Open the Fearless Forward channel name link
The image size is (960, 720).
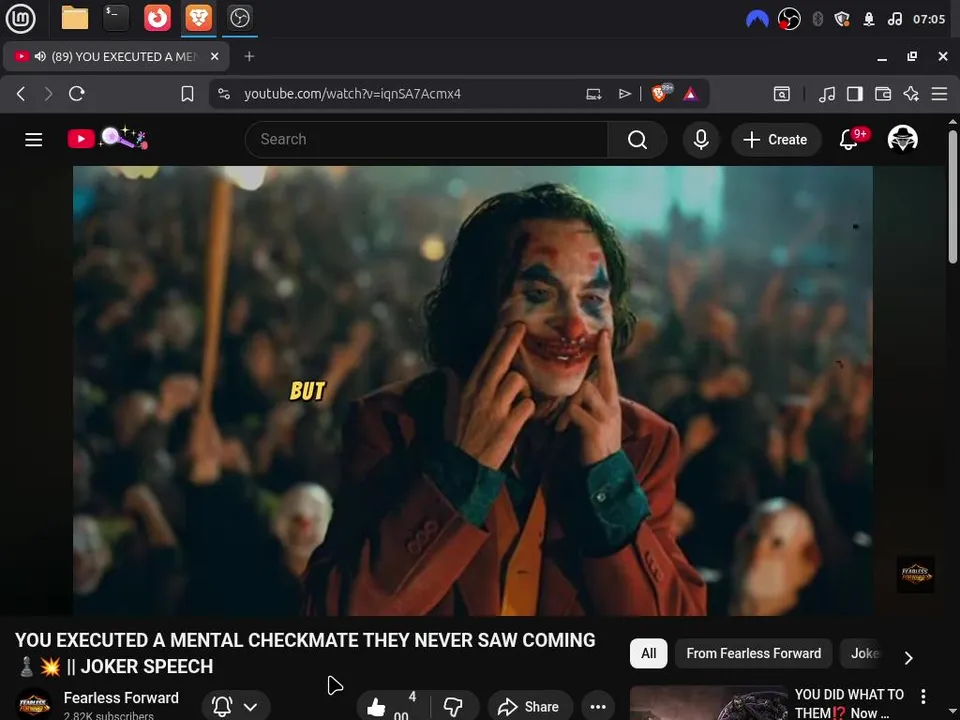coord(121,698)
